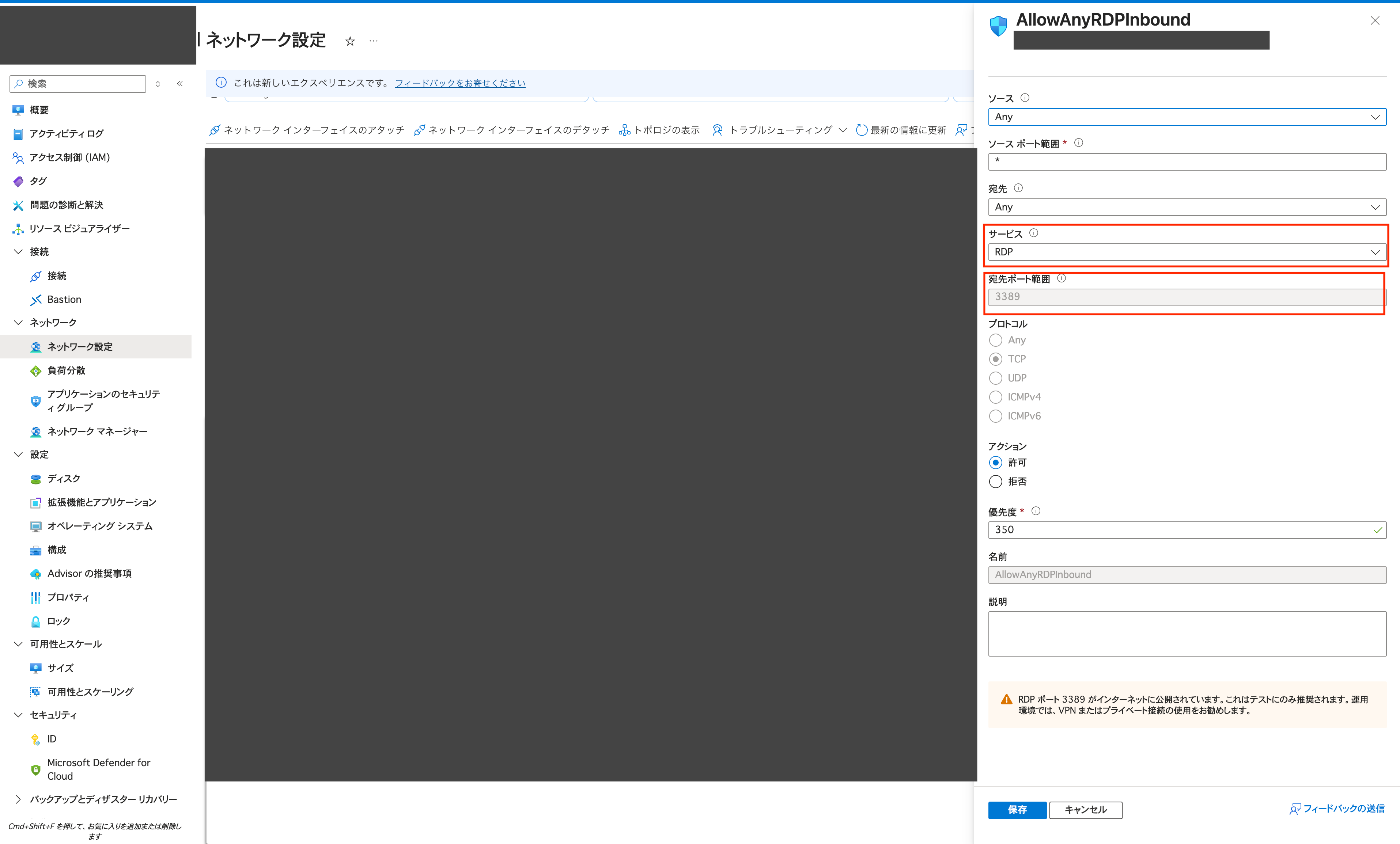
Task: Open the 概要 overview icon
Action: 18,110
